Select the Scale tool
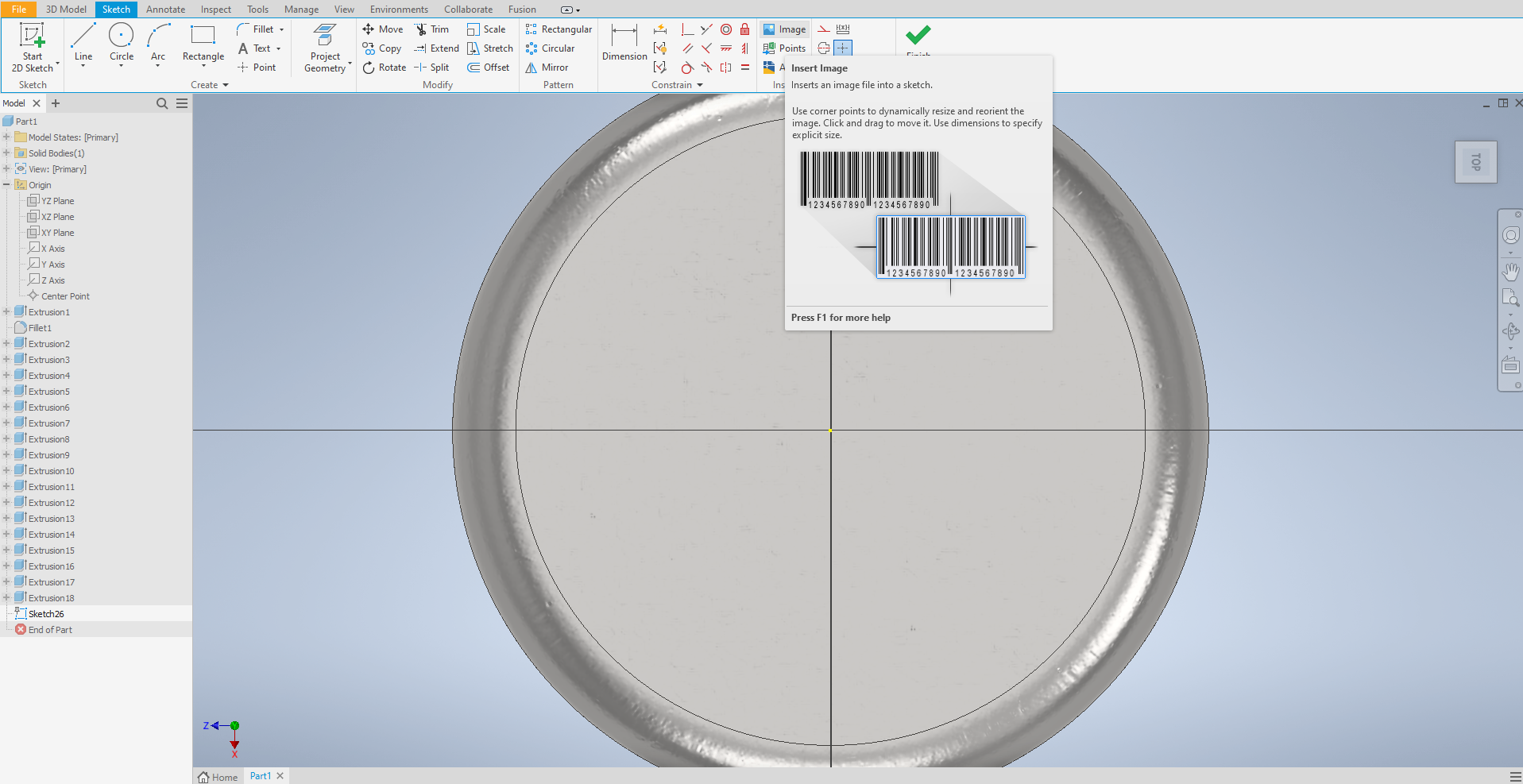Screen dimensions: 1523x784 [486, 29]
